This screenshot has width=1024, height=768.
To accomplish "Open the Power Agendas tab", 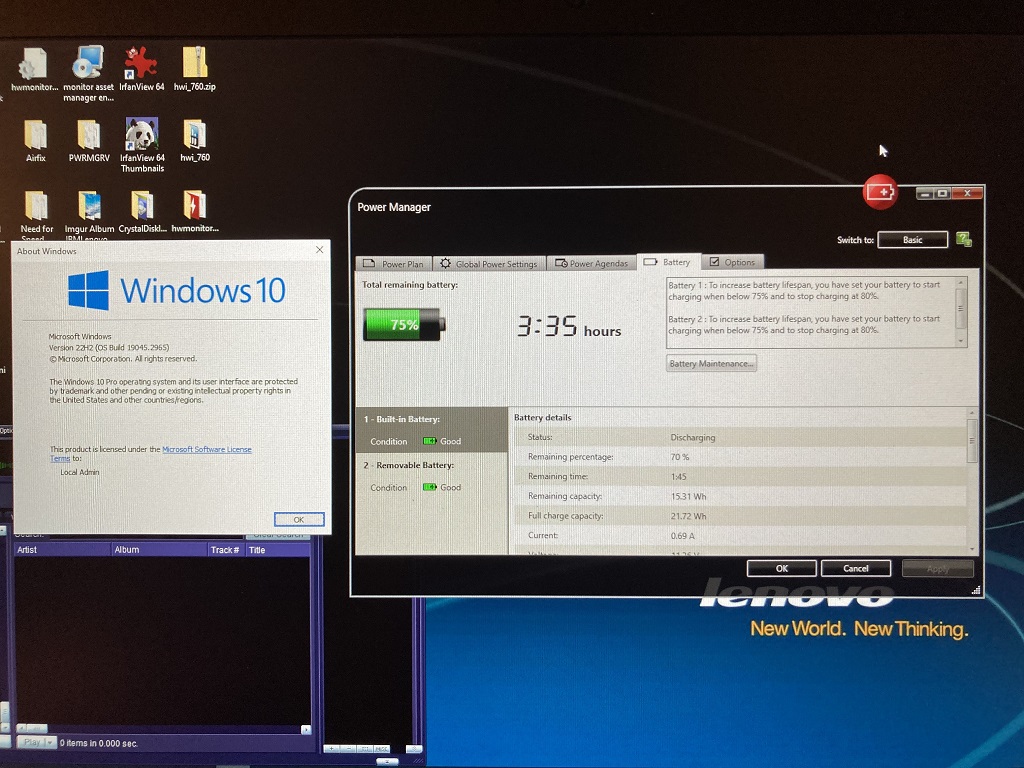I will 591,263.
